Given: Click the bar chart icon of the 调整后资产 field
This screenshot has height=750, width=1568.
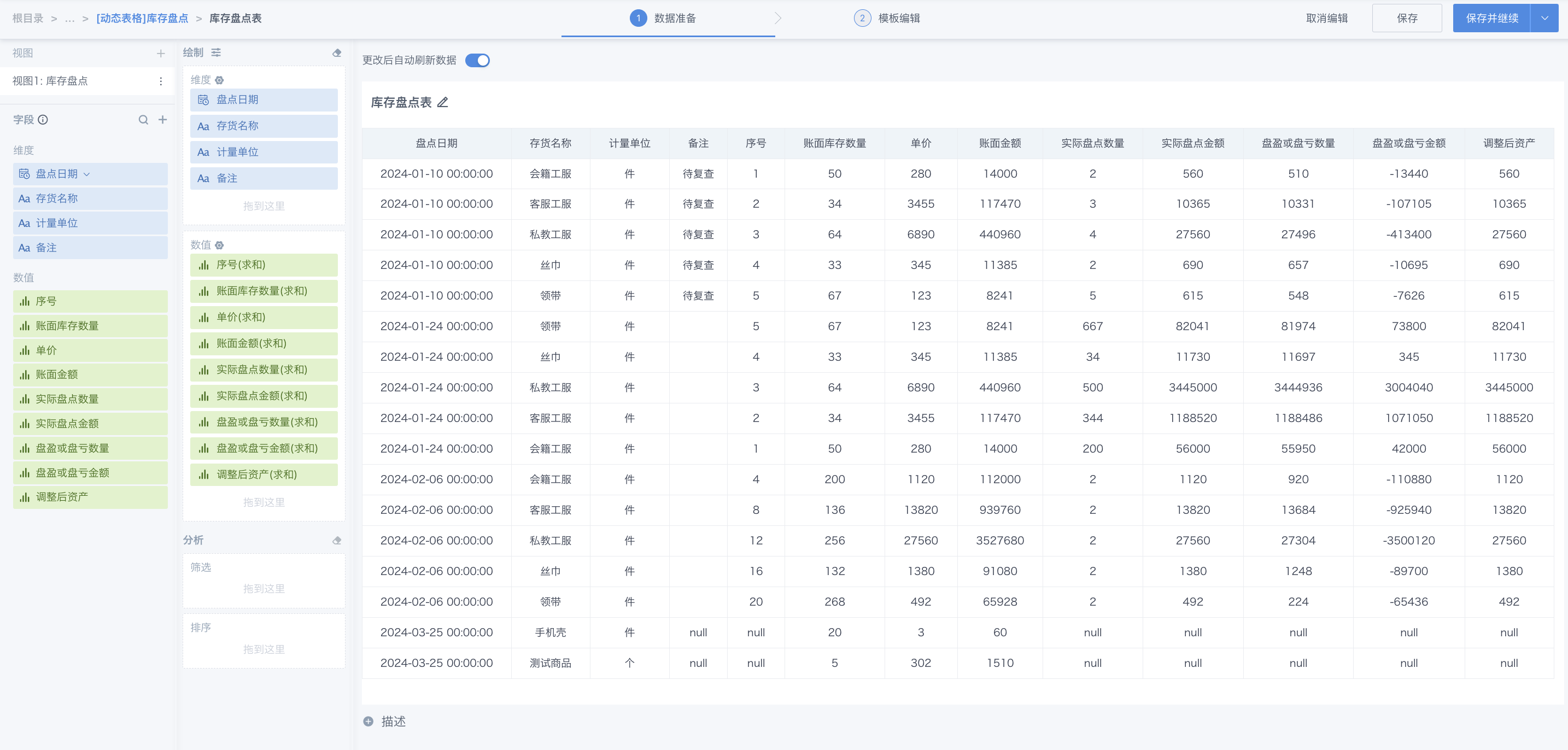Looking at the screenshot, I should point(25,497).
